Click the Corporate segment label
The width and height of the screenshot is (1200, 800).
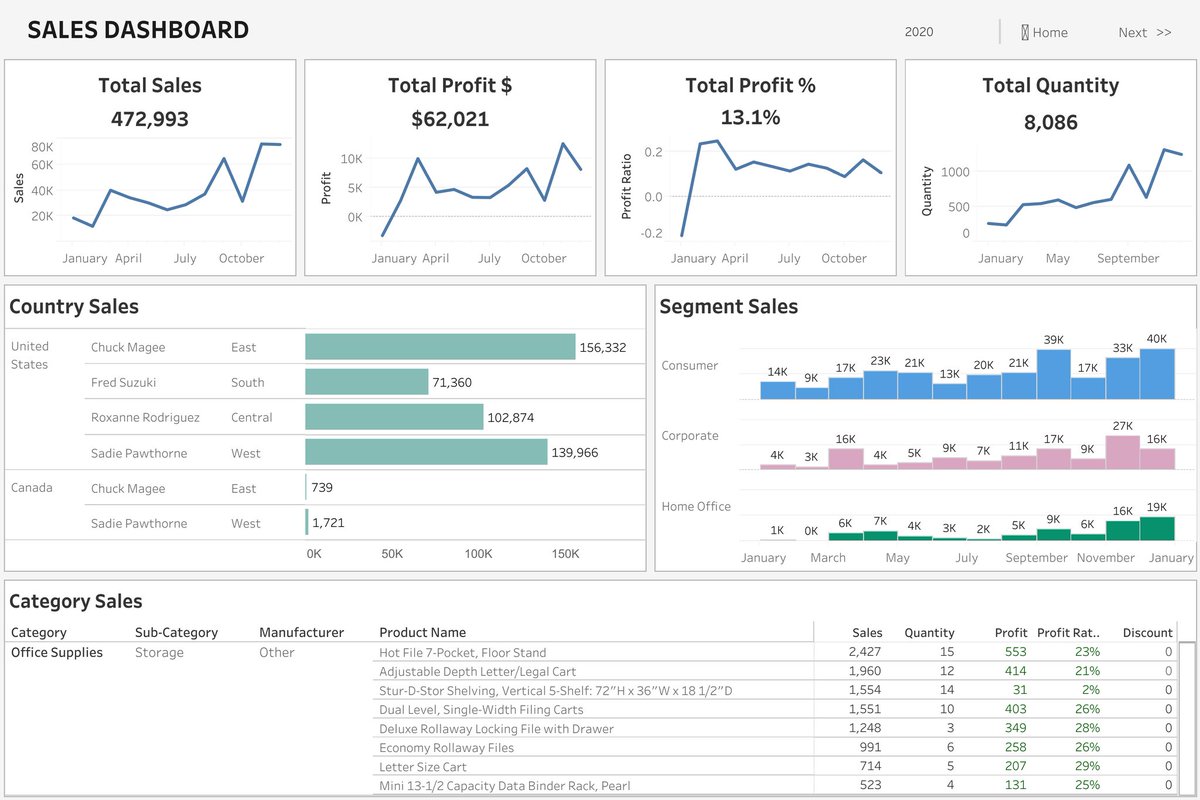click(690, 435)
